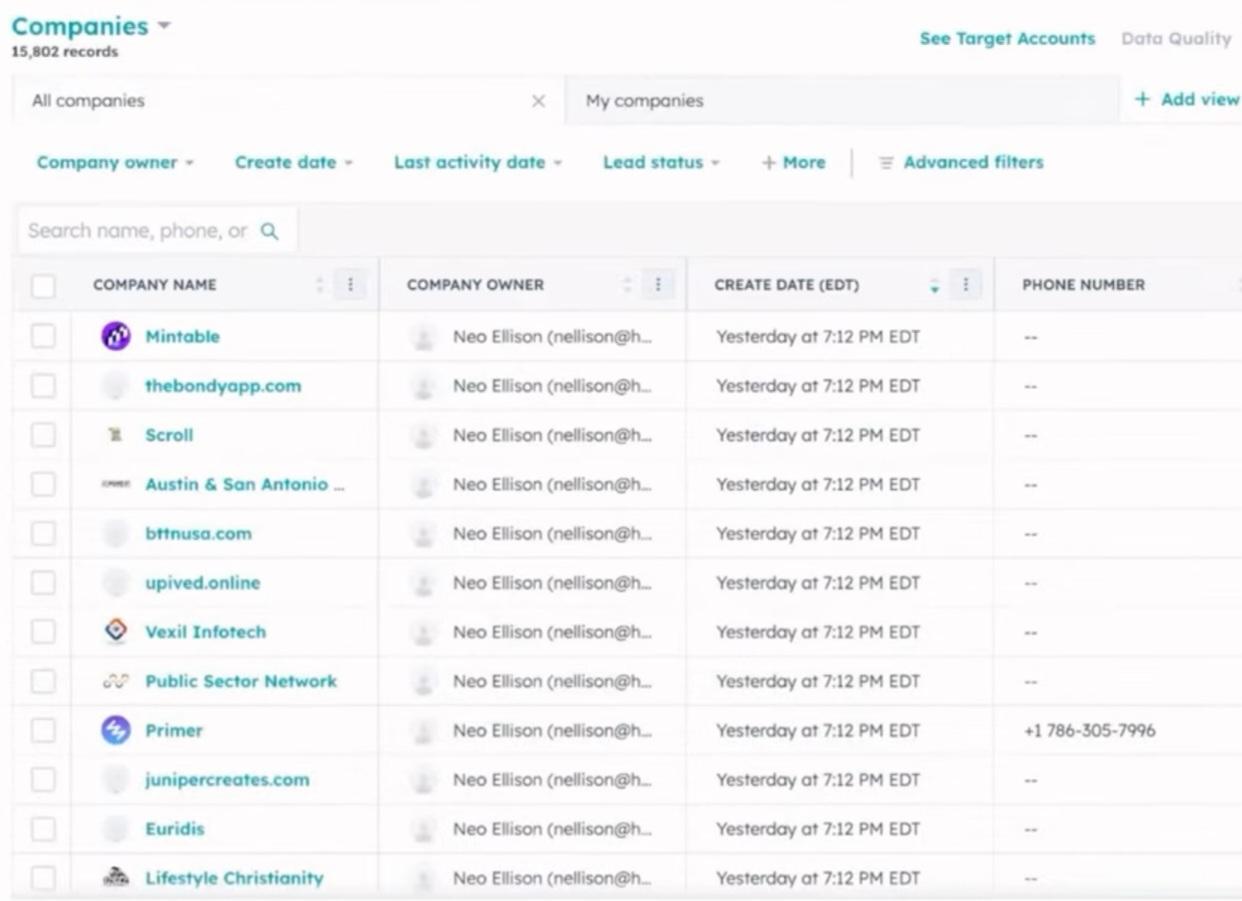This screenshot has height=901, width=1242.
Task: Sort by Company Owner column arrows
Action: pyautogui.click(x=627, y=285)
